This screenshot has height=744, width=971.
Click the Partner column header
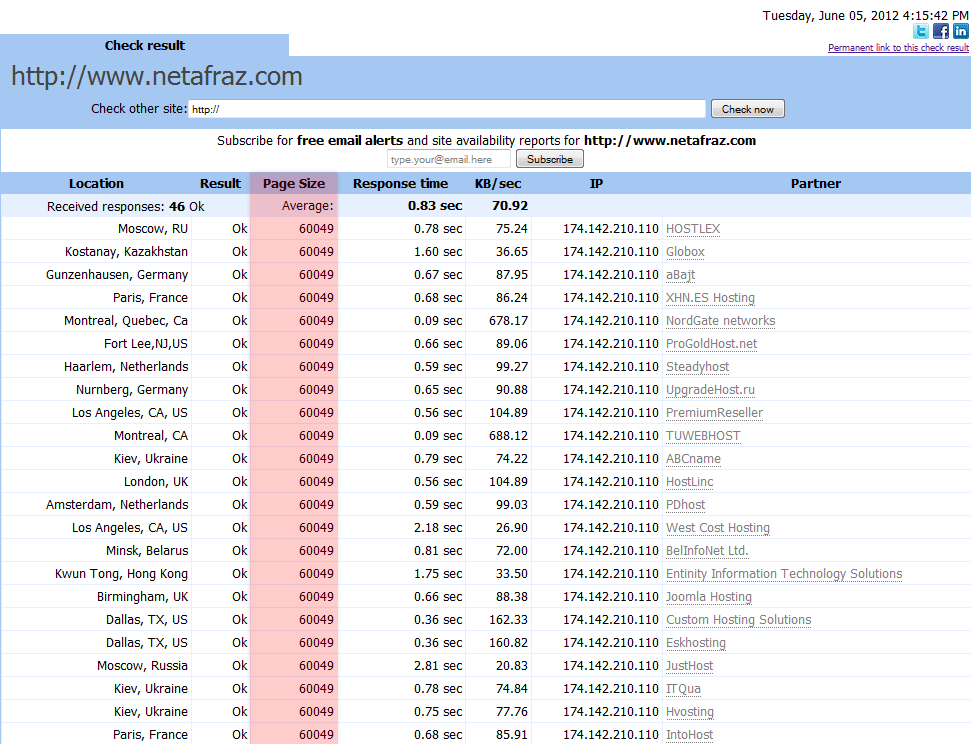pyautogui.click(x=816, y=183)
